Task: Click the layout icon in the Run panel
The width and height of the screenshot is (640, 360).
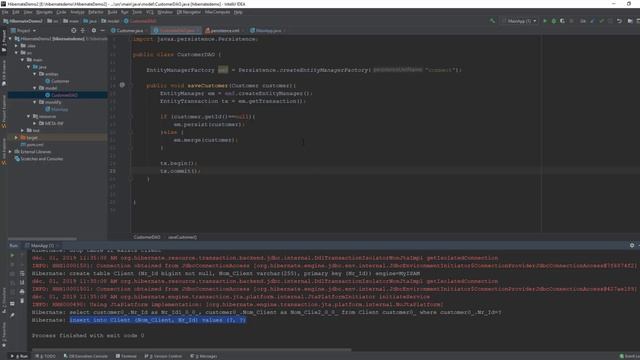Action: (x=12, y=304)
